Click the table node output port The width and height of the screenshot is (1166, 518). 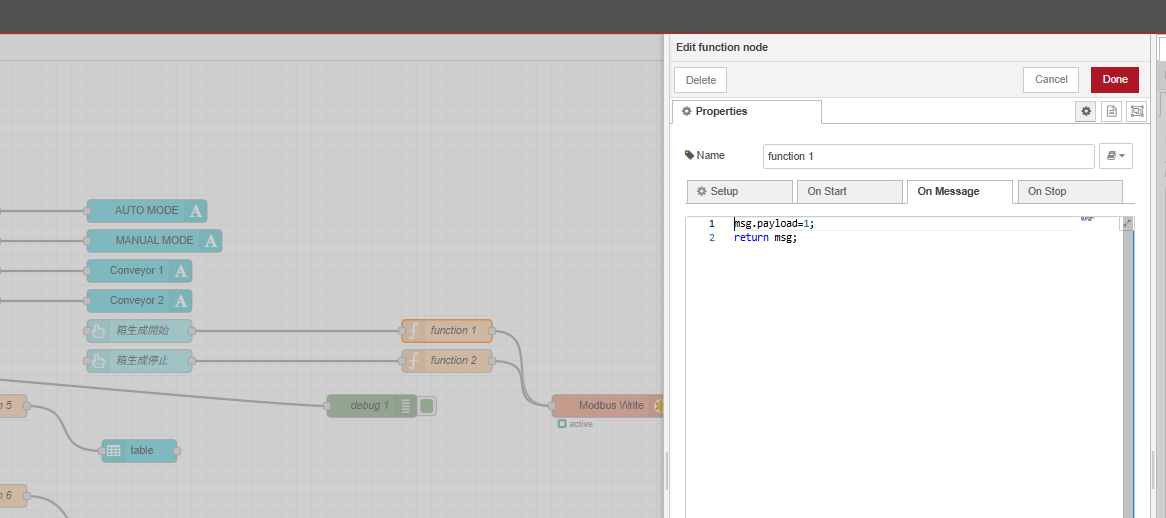(x=177, y=450)
